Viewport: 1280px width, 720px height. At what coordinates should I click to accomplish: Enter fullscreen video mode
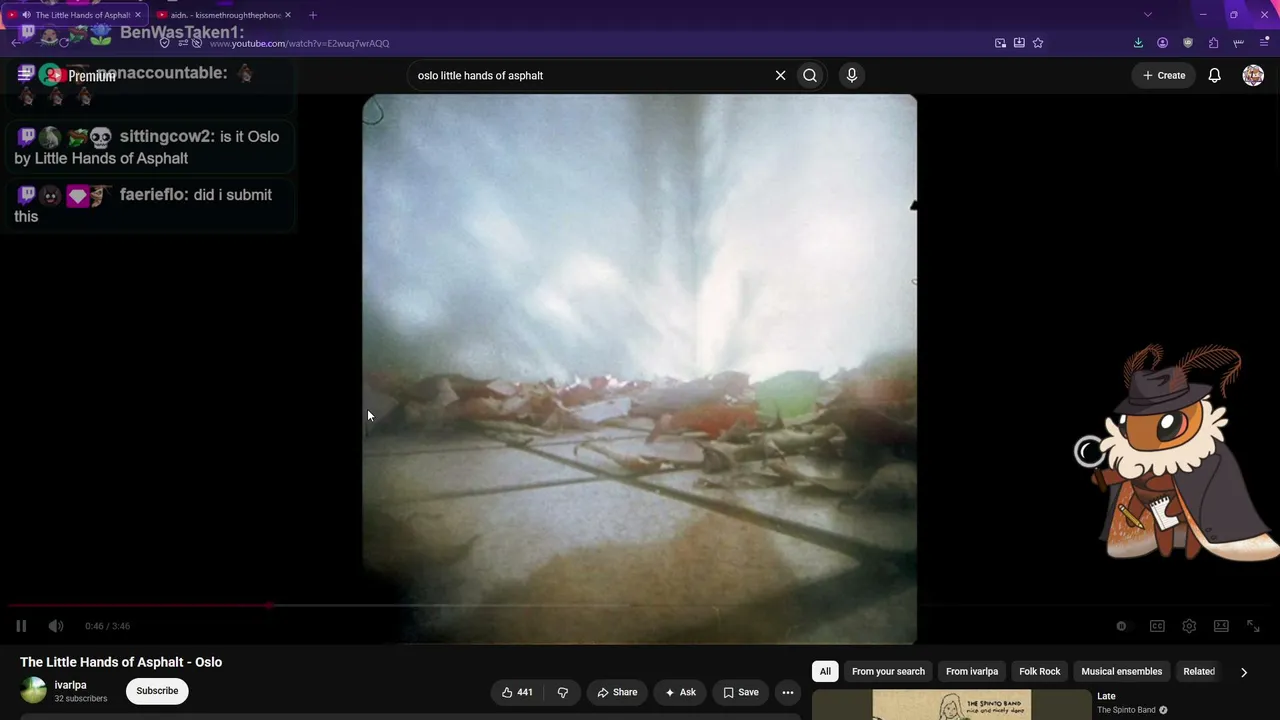click(x=1253, y=626)
